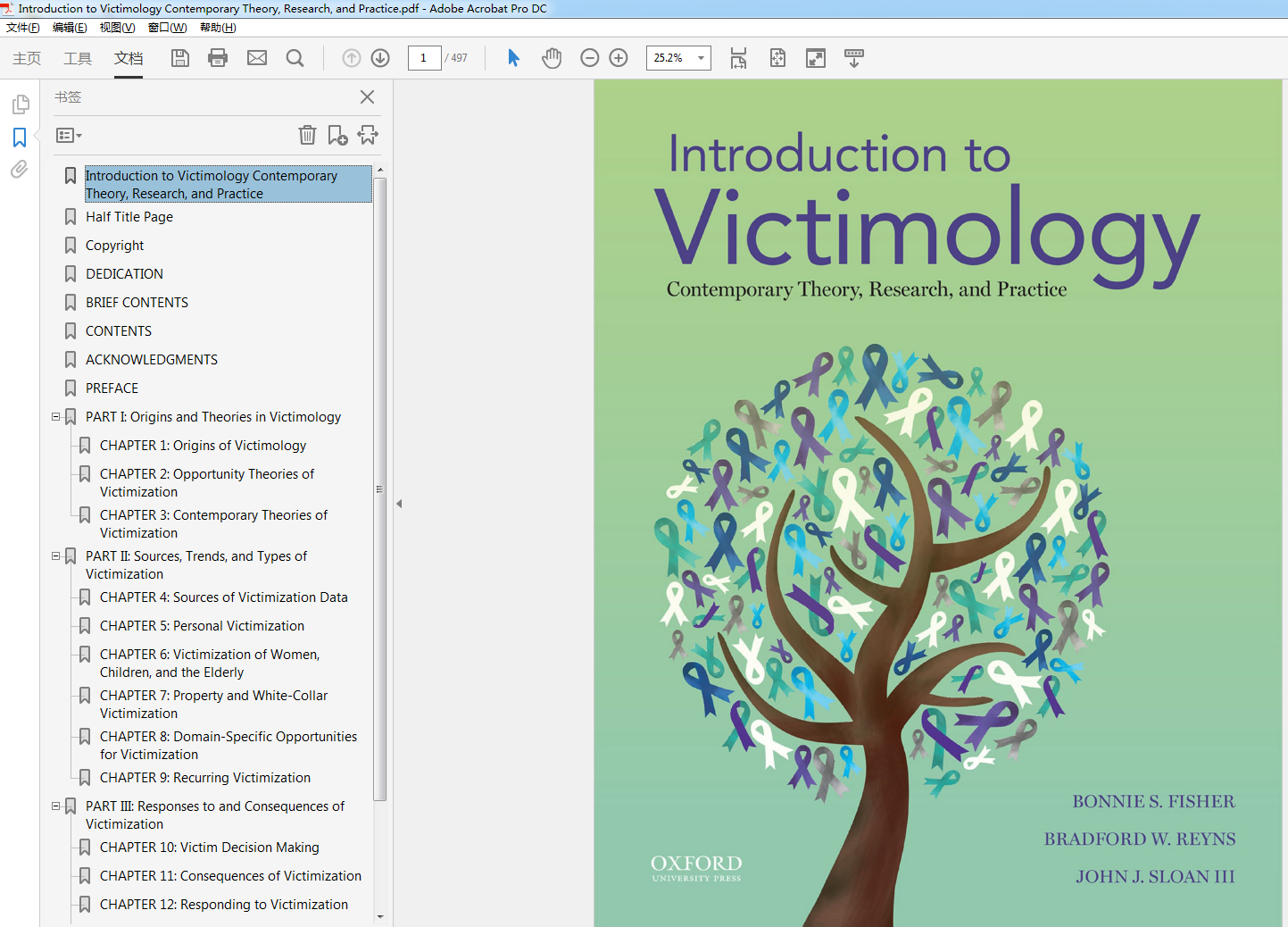Open Bookmarks sidebar panel icon
The height and width of the screenshot is (927, 1288).
20,138
